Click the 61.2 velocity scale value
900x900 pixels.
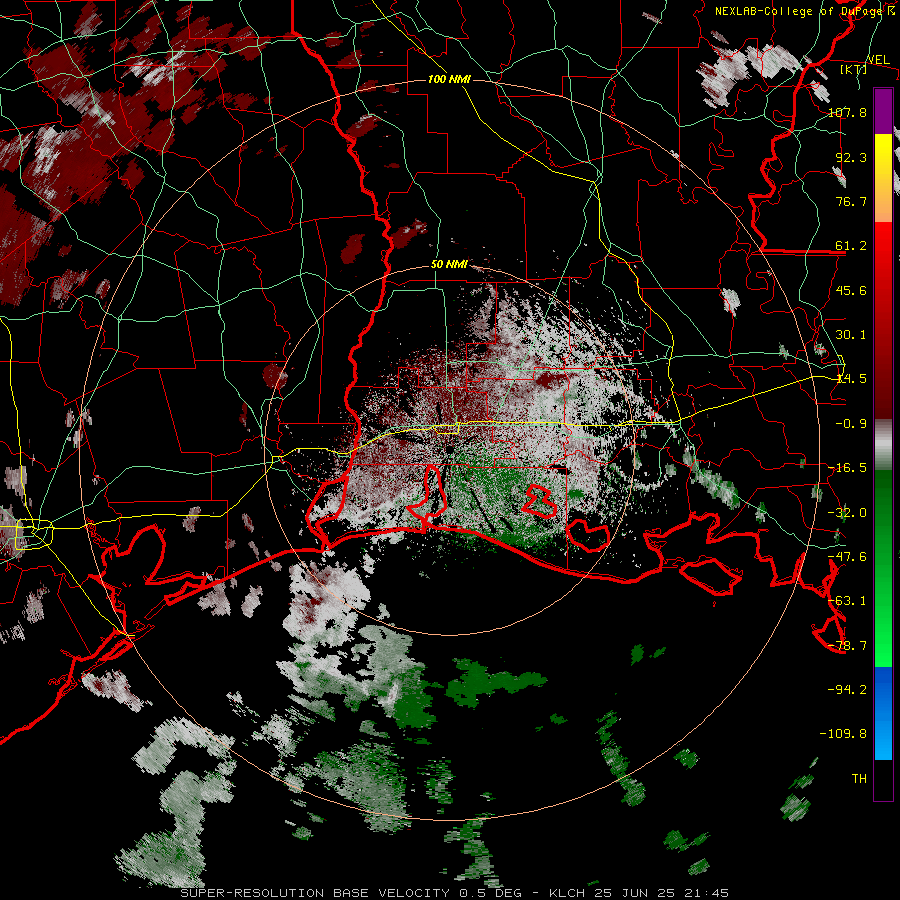pyautogui.click(x=851, y=246)
